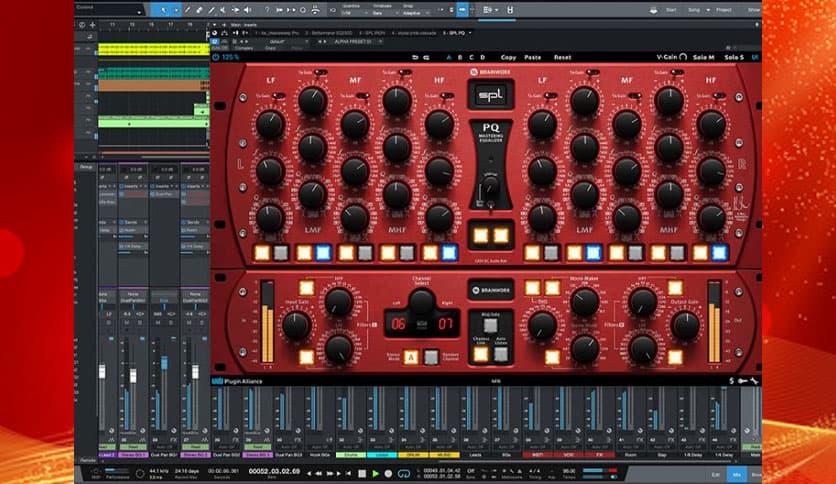
Task: Open the Snap mode dropdown
Action: click(x=417, y=13)
